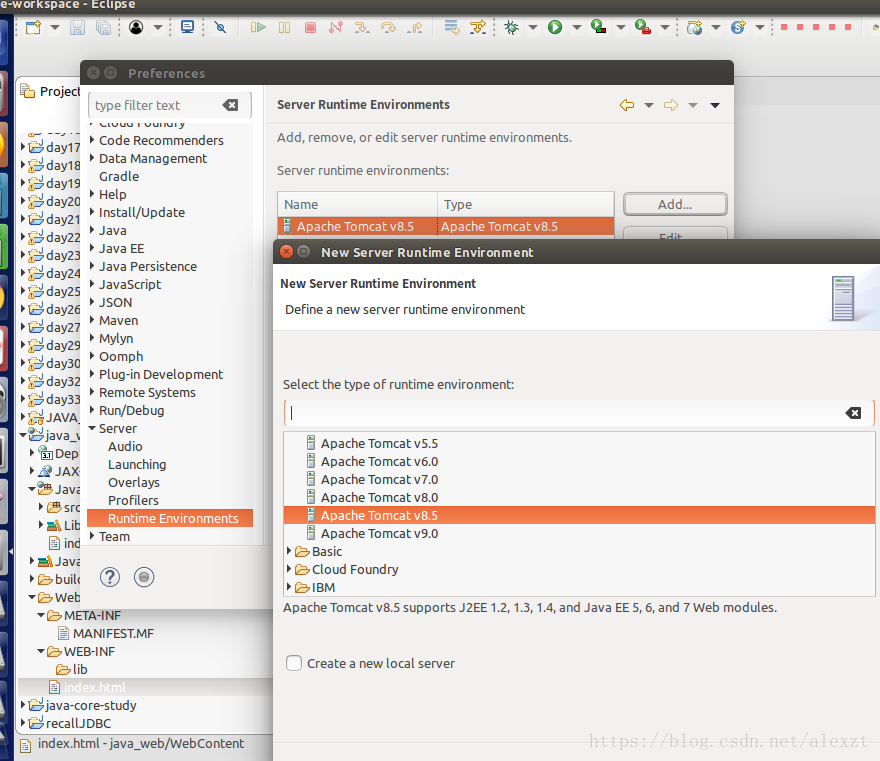Screen dimensions: 880x761
Task: Click the Open Console monitor icon
Action: pos(187,27)
